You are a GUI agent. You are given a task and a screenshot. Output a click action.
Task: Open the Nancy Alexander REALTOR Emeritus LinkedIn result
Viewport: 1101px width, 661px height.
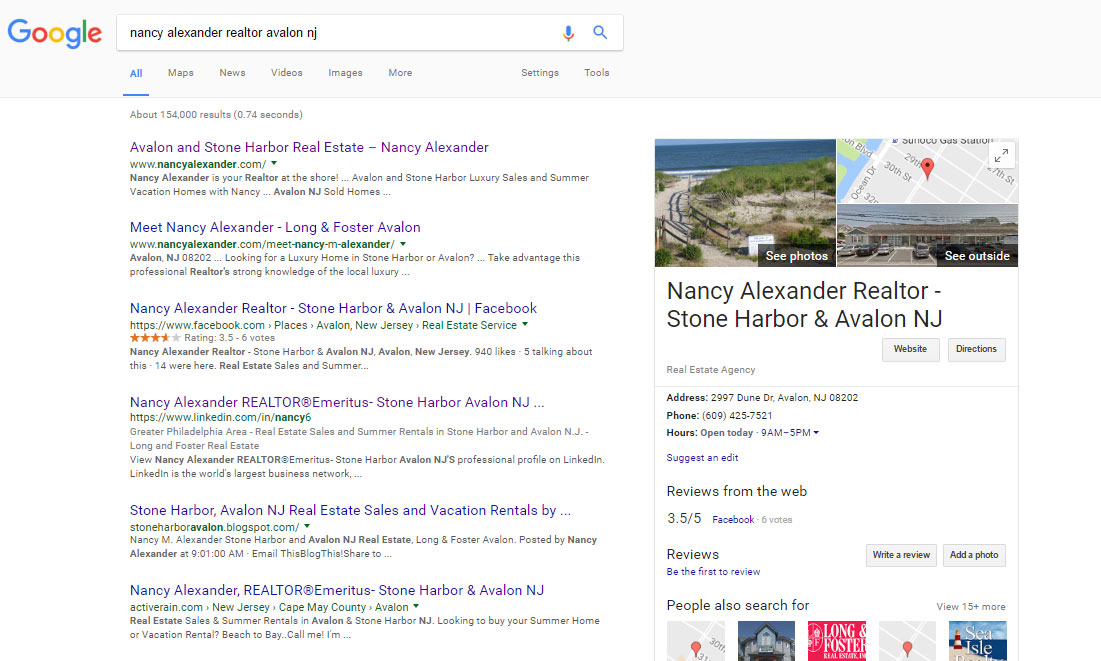coord(337,403)
